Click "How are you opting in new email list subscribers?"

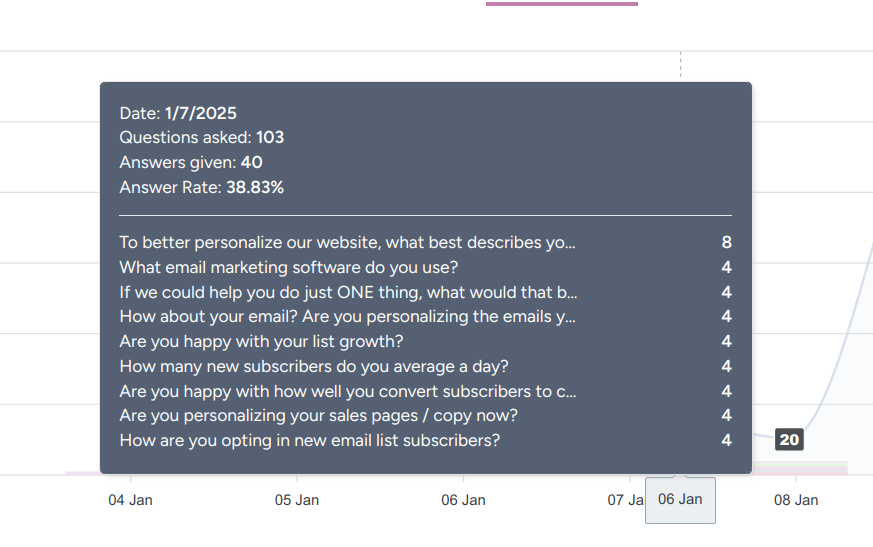(x=309, y=440)
